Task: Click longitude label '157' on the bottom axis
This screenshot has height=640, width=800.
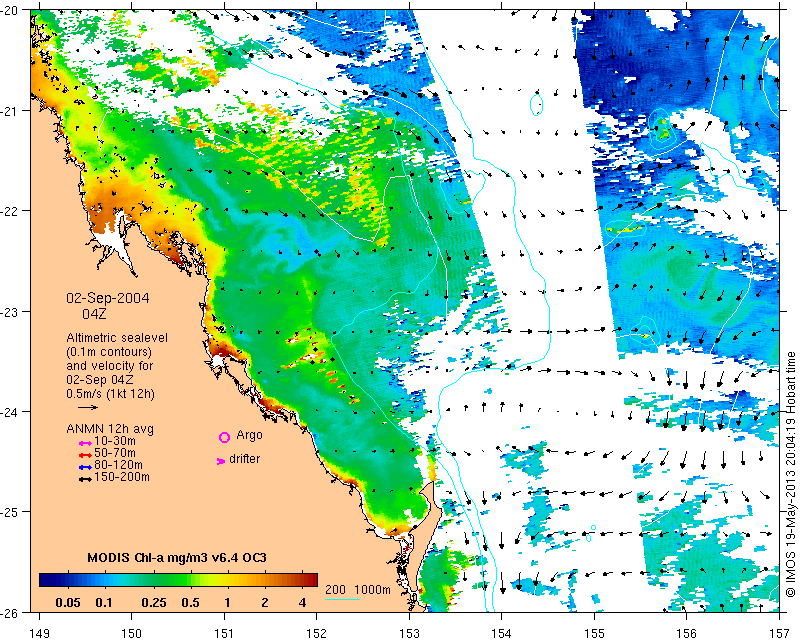Action: pyautogui.click(x=780, y=633)
